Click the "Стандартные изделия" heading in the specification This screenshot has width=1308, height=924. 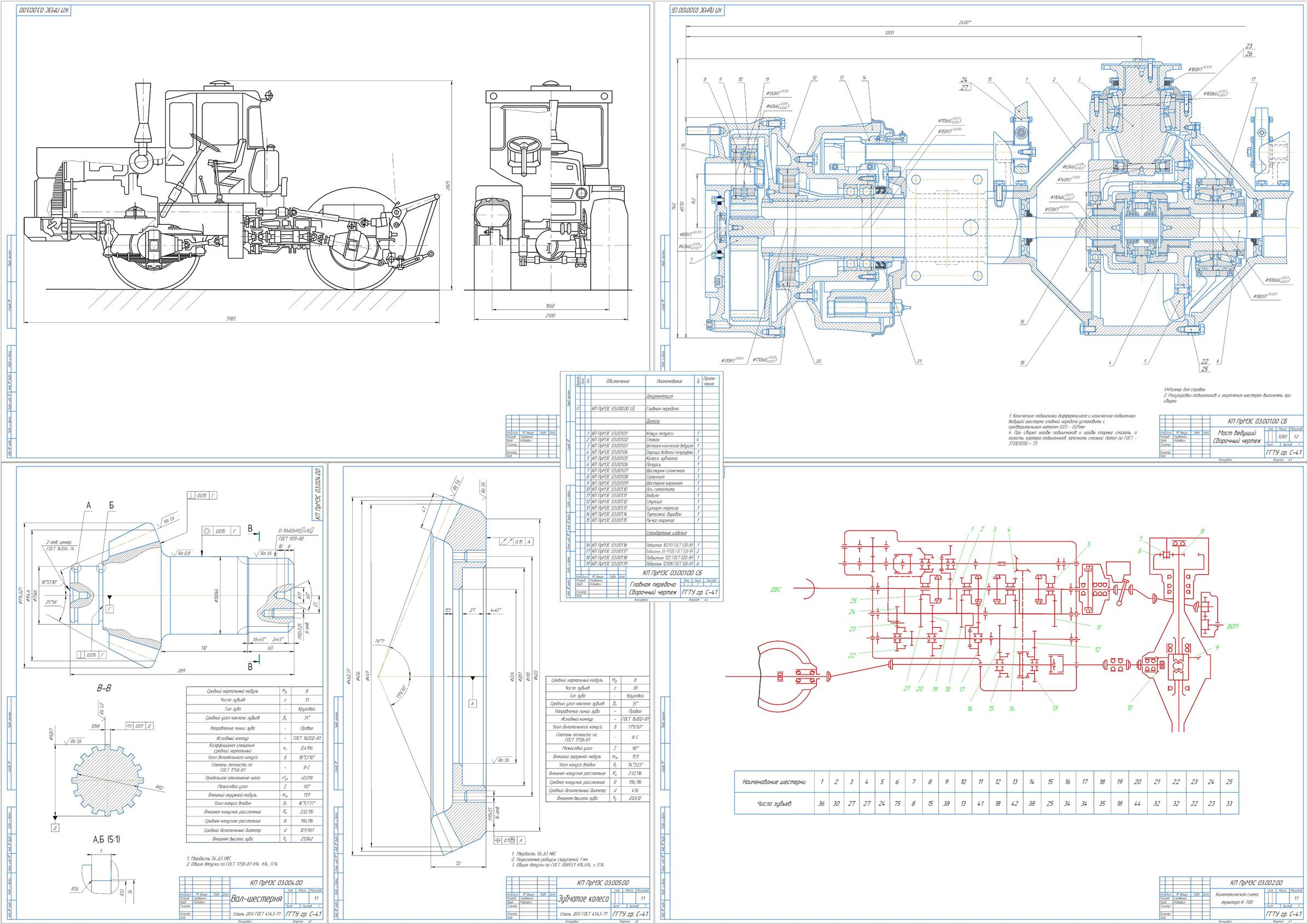(x=665, y=533)
